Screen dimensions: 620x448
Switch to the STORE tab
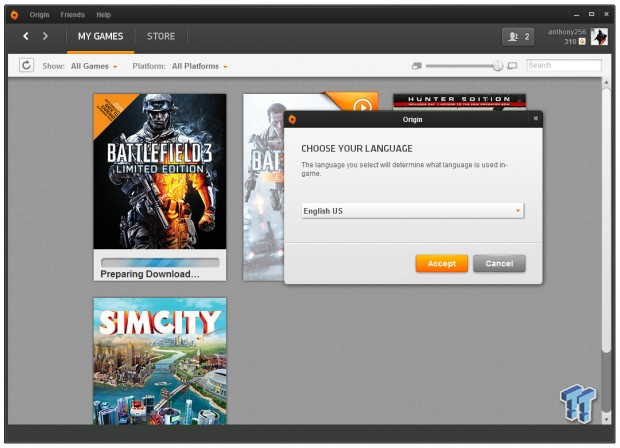(161, 37)
